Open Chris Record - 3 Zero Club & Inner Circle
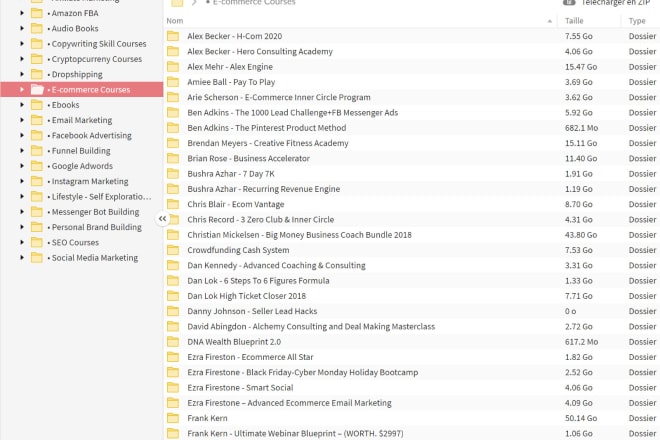This screenshot has width=660, height=440. pos(261,220)
